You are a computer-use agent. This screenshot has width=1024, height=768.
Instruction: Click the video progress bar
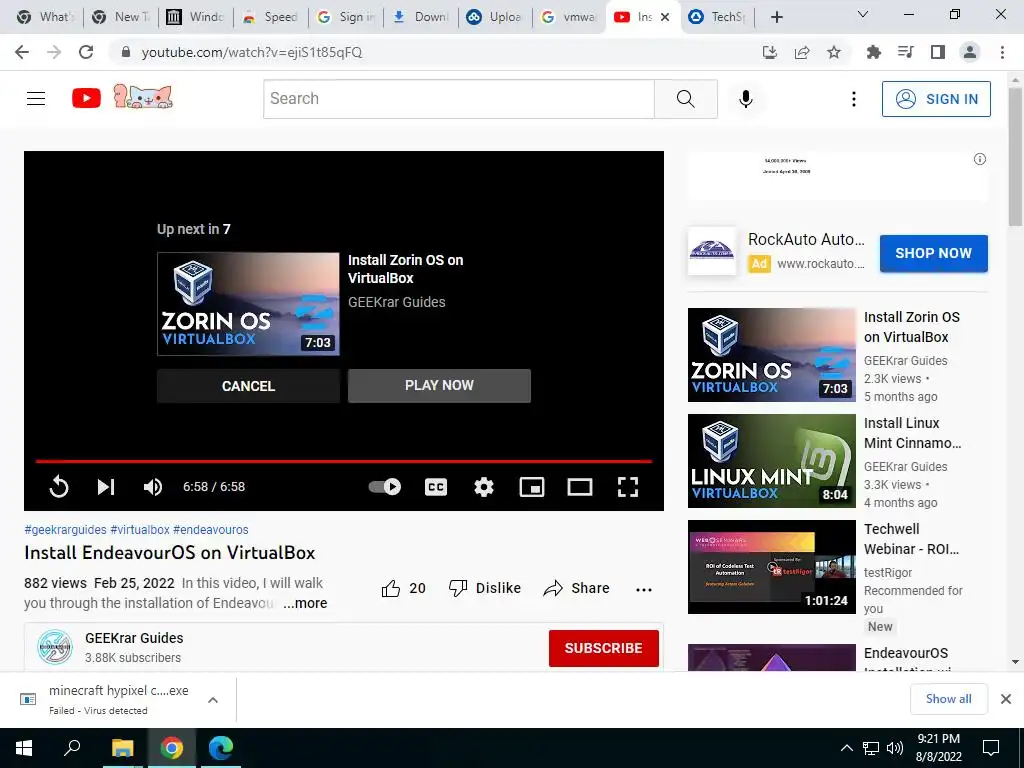344,461
